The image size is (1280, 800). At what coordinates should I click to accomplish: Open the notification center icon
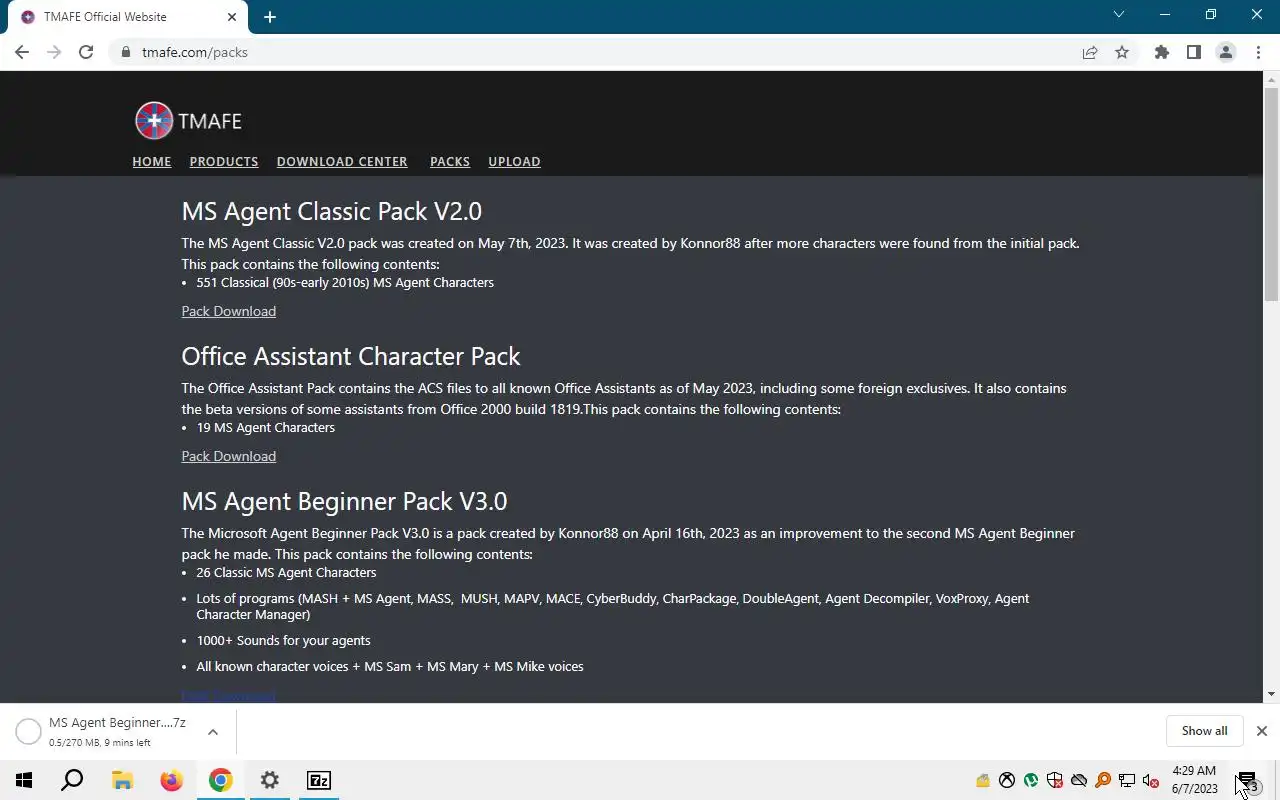click(x=1247, y=782)
